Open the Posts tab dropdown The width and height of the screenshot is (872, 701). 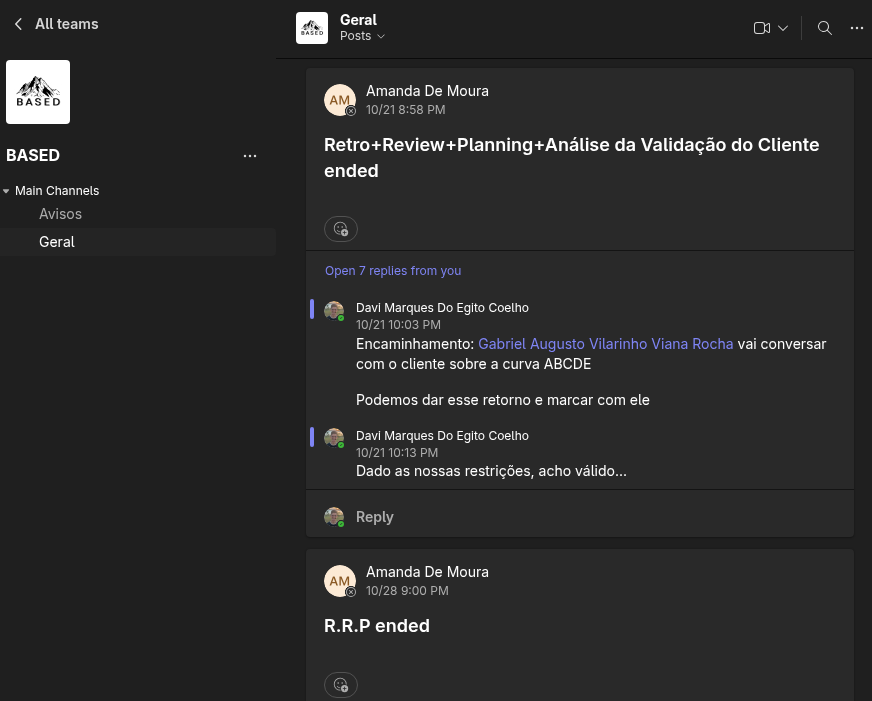tap(362, 36)
